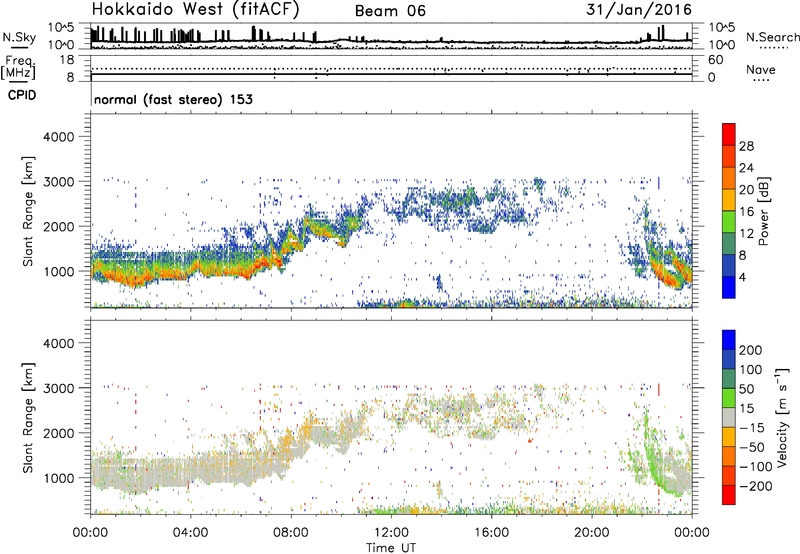Click the '28' power colorbar value

(746, 146)
